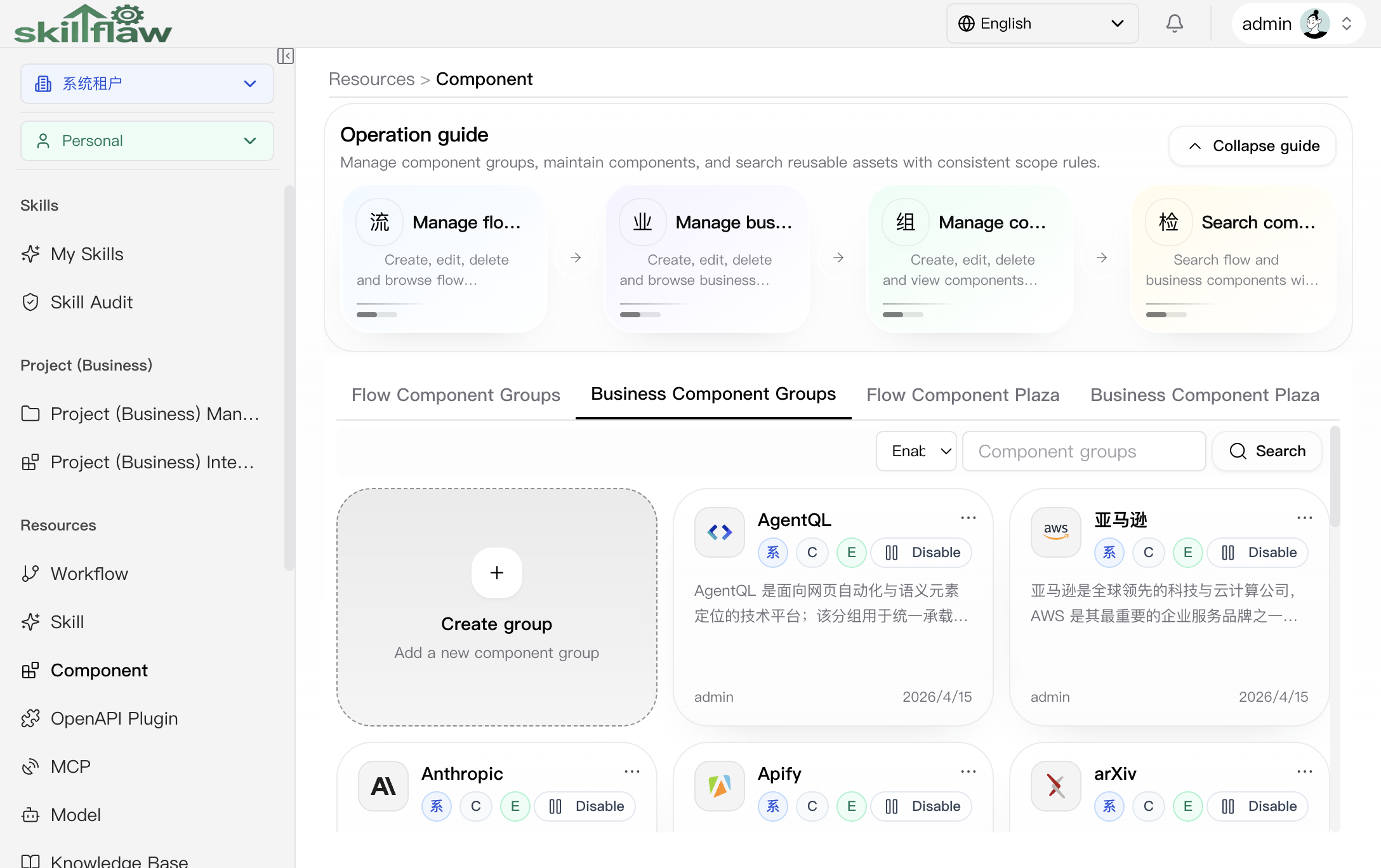Focus the Component groups search field
This screenshot has height=868, width=1381.
1084,451
